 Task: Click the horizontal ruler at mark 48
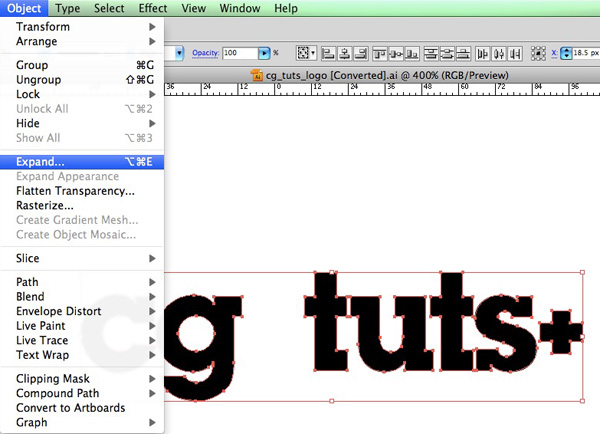click(x=426, y=89)
